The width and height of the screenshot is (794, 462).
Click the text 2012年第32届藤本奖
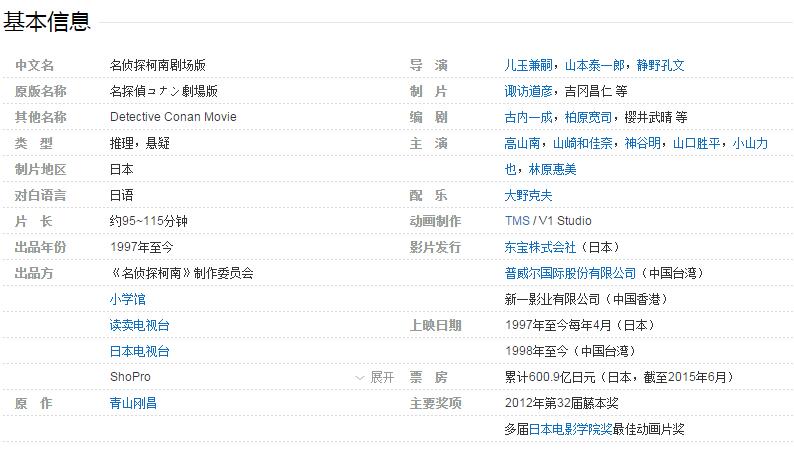click(562, 403)
